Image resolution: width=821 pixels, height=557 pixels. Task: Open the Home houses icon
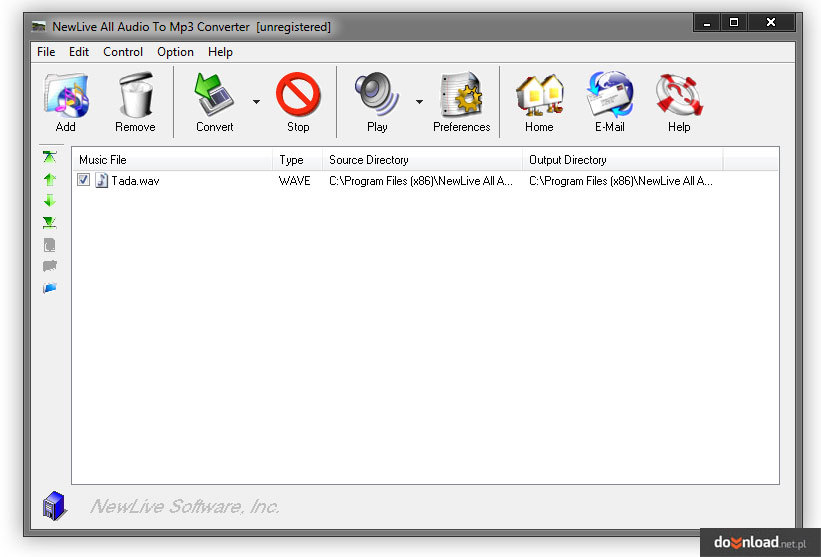539,95
